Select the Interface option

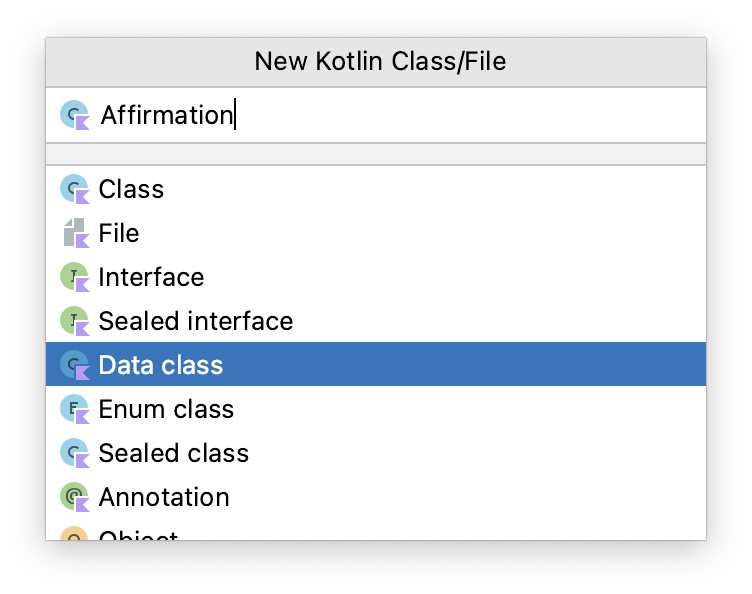(151, 277)
